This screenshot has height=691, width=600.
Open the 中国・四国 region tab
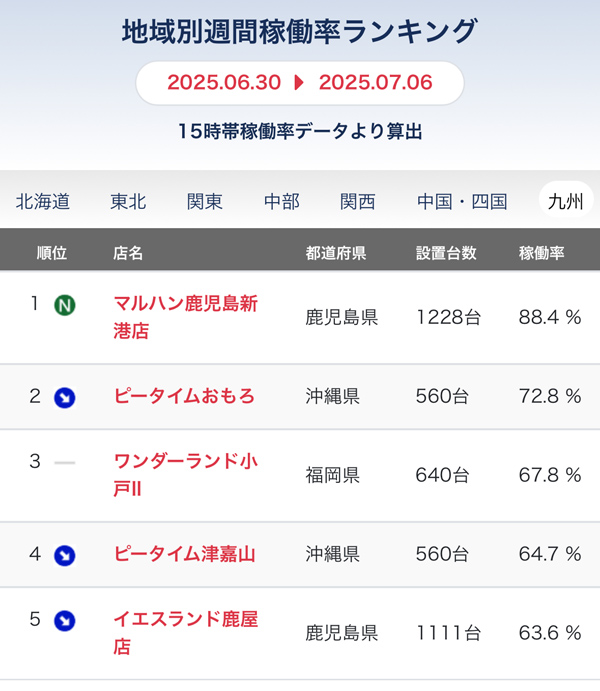[x=462, y=202]
